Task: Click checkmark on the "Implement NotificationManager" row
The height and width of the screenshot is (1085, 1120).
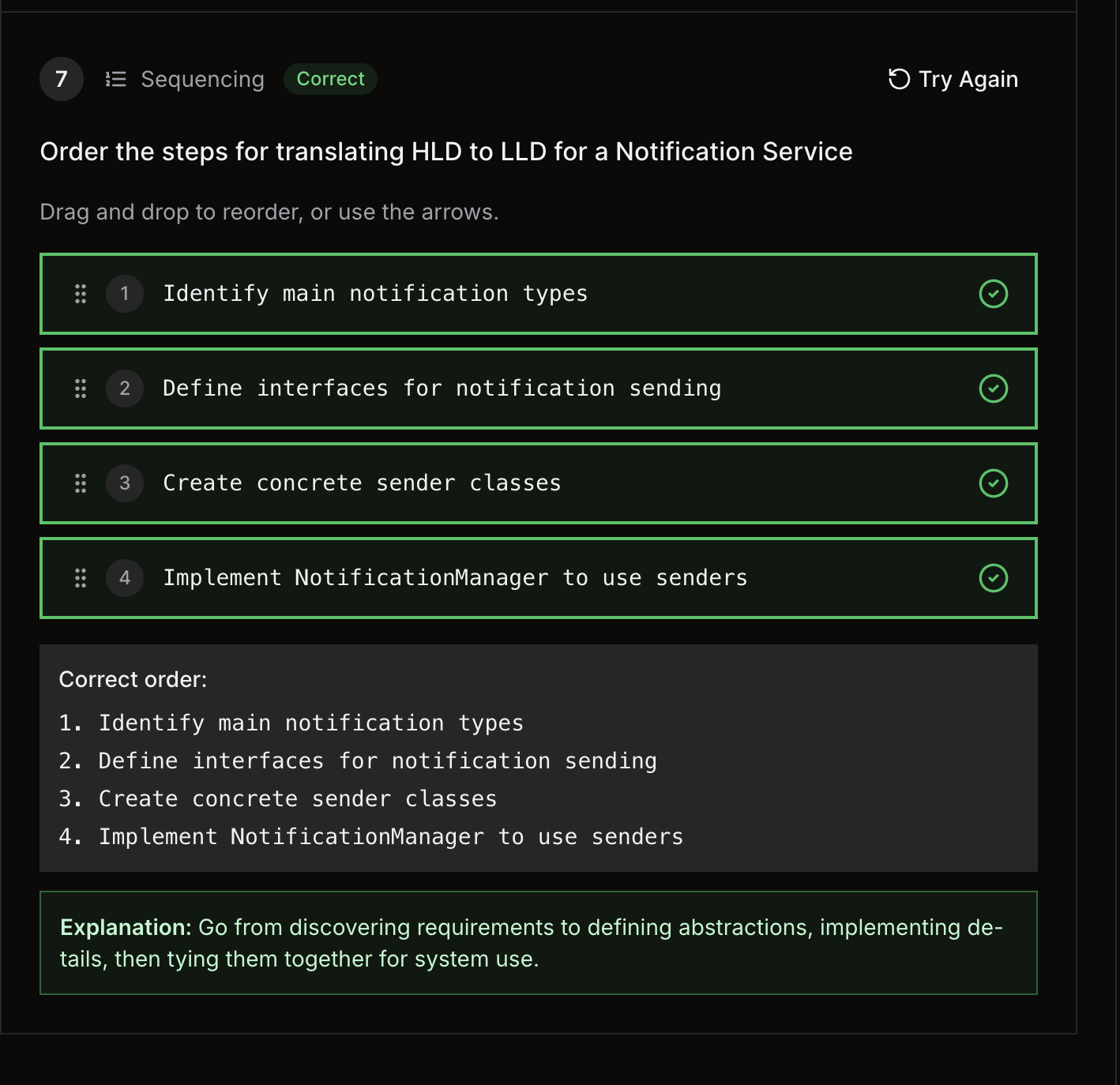Action: pyautogui.click(x=993, y=578)
